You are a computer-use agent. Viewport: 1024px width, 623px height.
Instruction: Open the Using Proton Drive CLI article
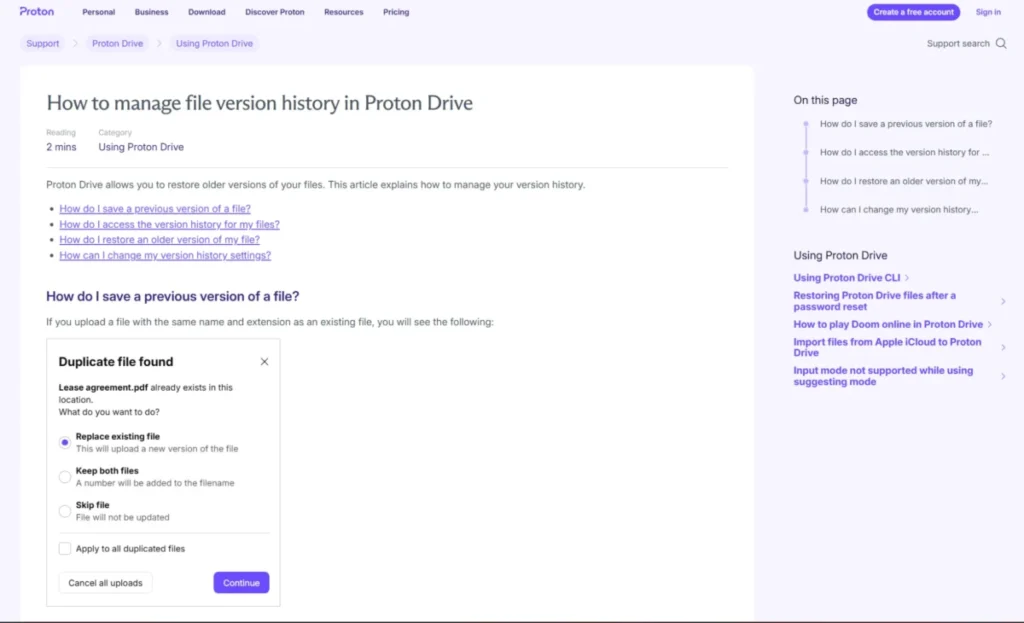pyautogui.click(x=846, y=278)
